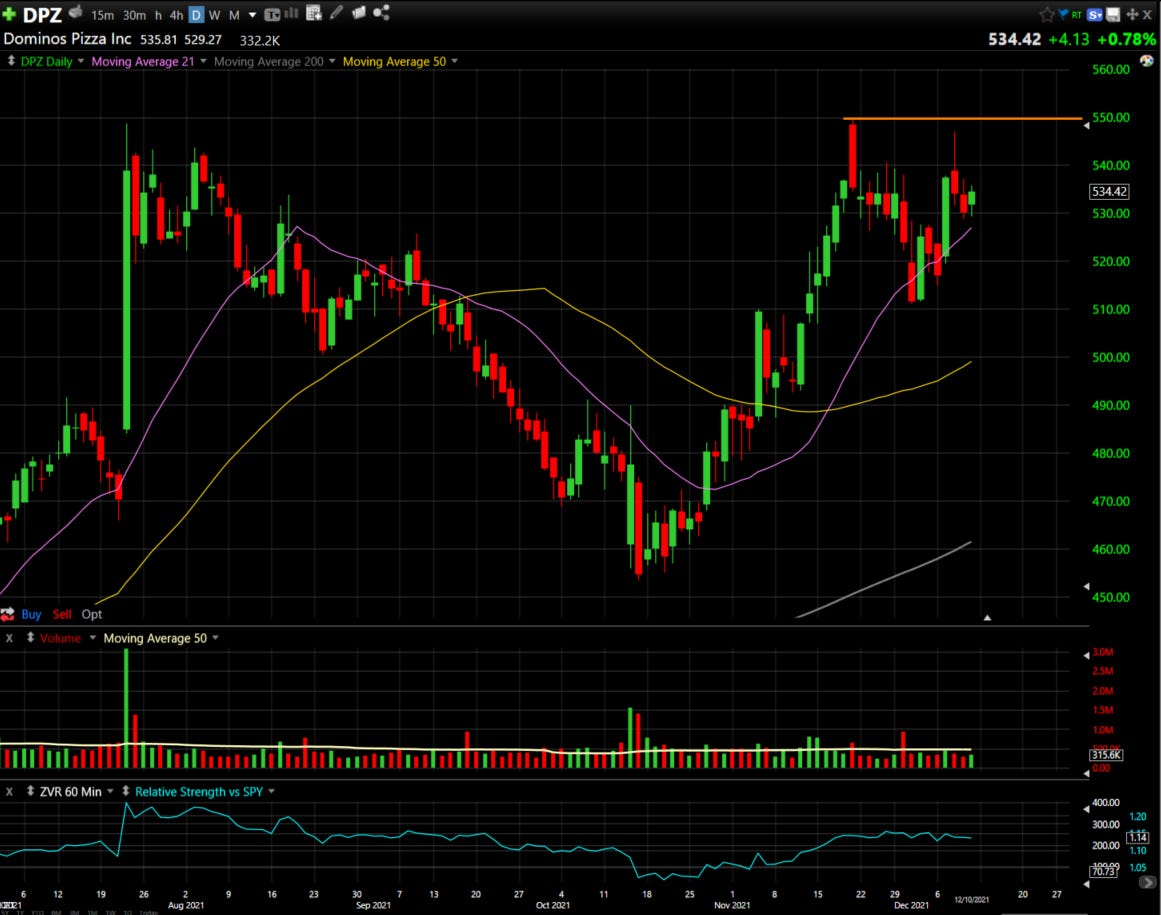This screenshot has width=1161, height=915.
Task: Switch to the Weekly (W) timeframe
Action: point(214,15)
